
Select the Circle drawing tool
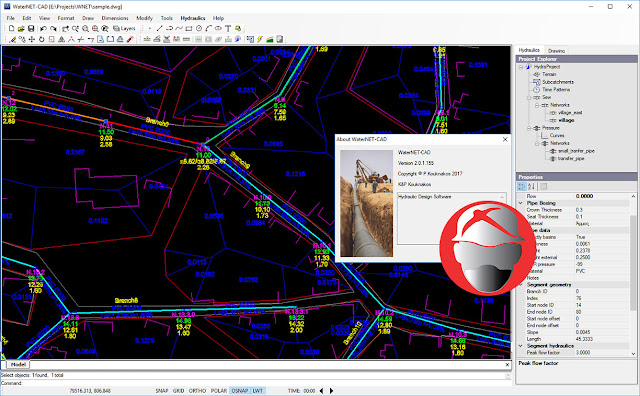point(199,29)
